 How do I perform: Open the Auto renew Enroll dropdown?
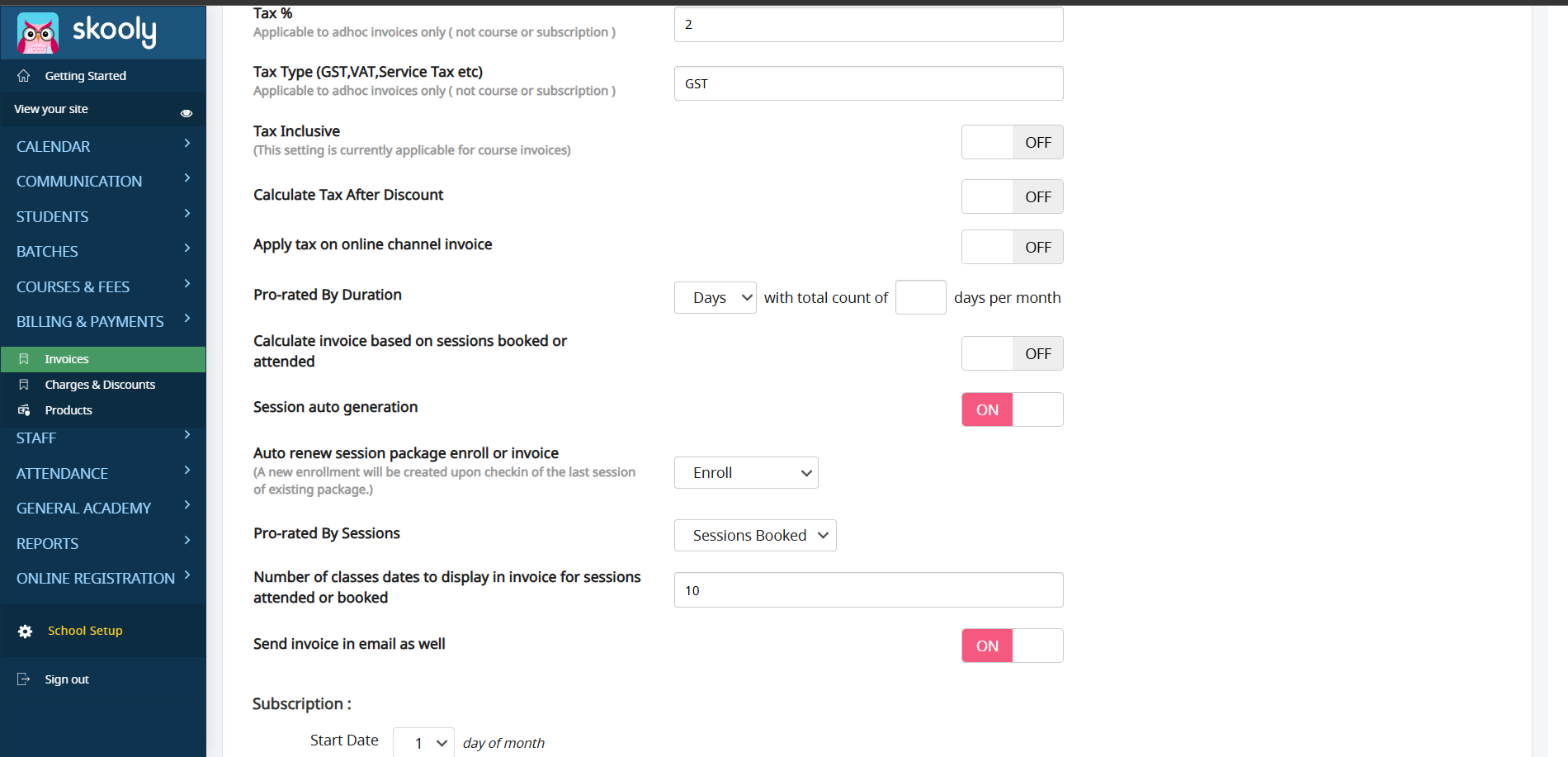click(746, 473)
